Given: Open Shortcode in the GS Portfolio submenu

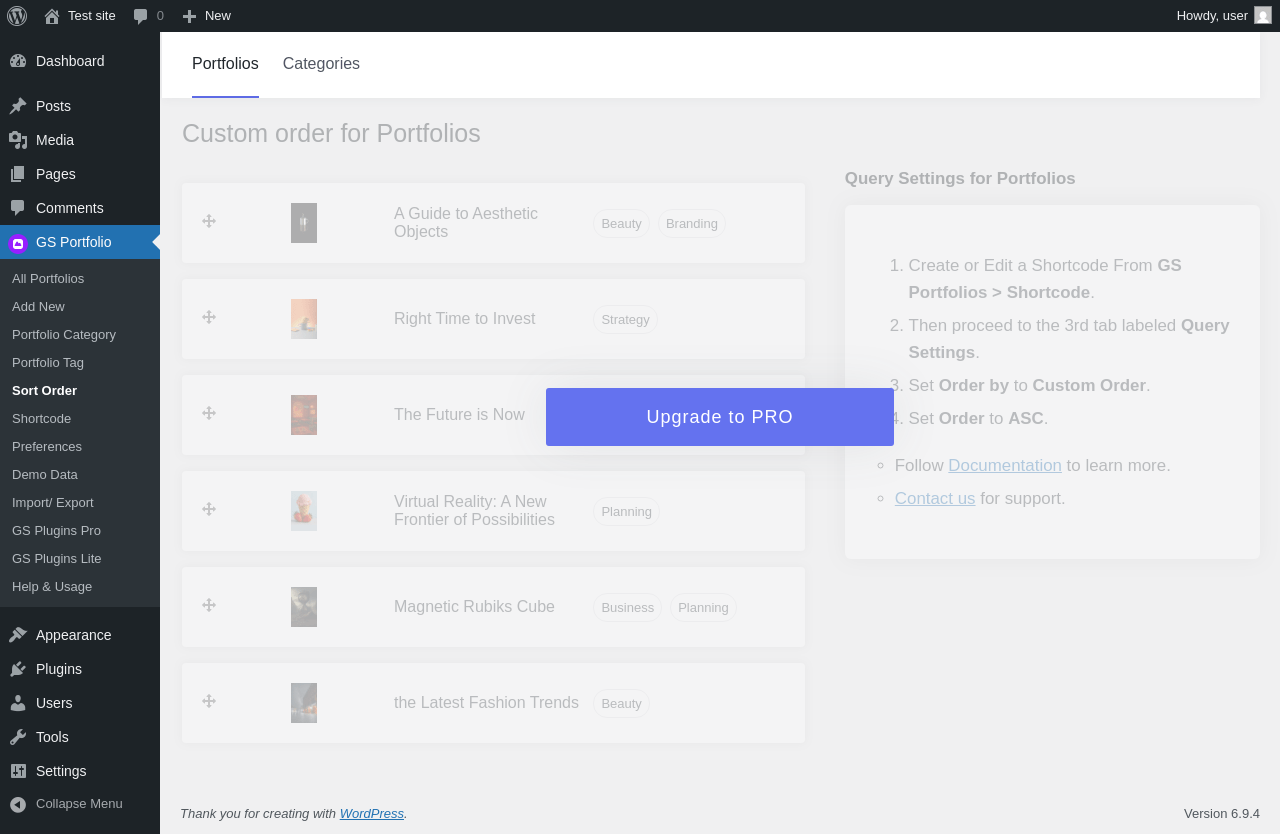Looking at the screenshot, I should tap(41, 418).
